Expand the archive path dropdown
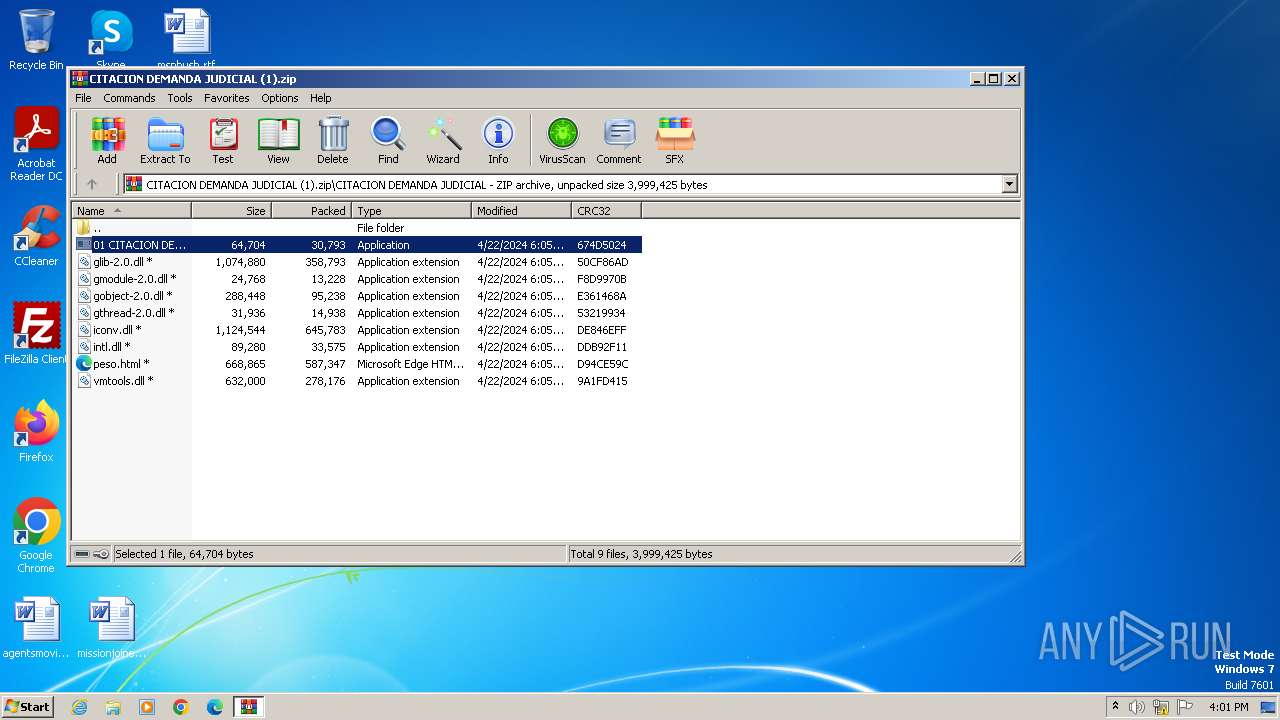 coord(1009,184)
